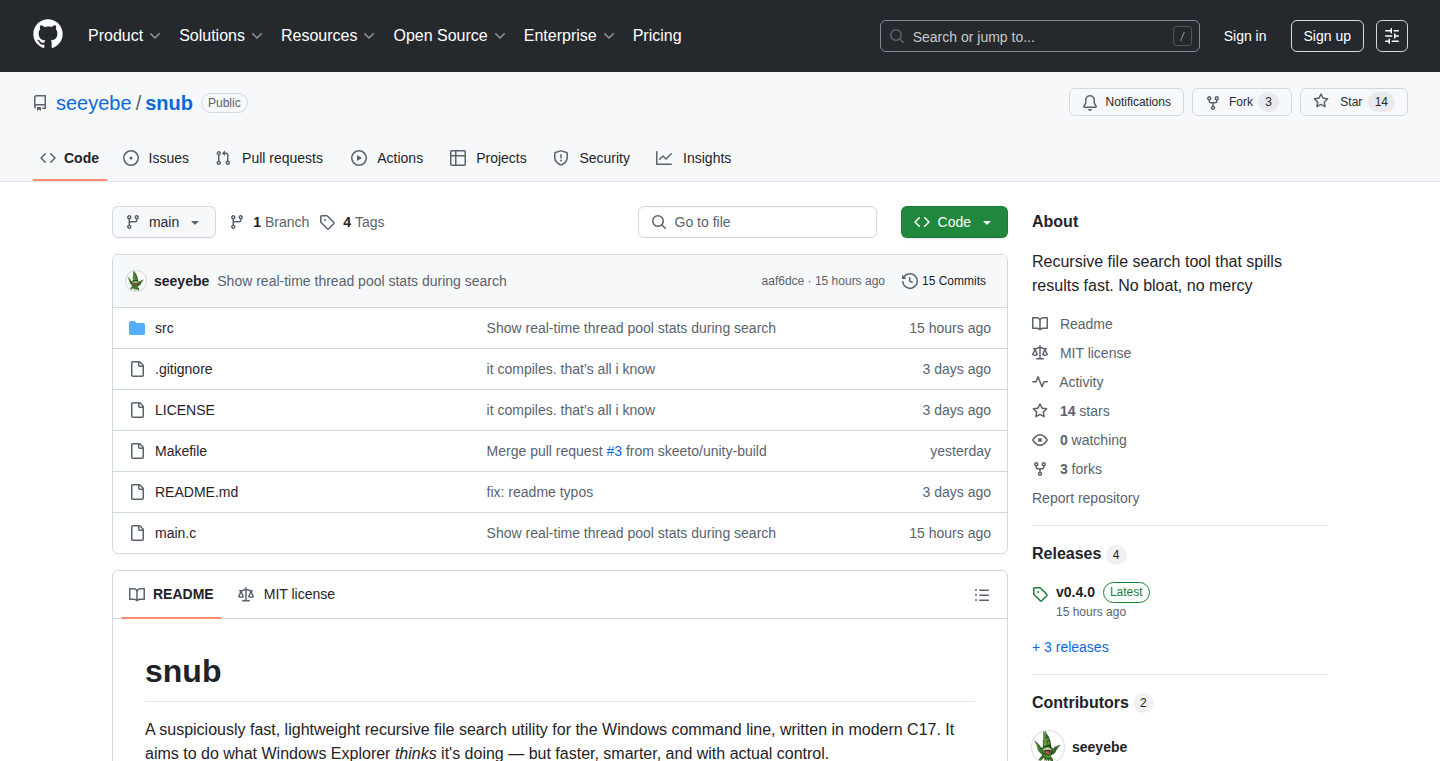
Task: Click the tag icon beside v0.4.0
Action: (1040, 593)
